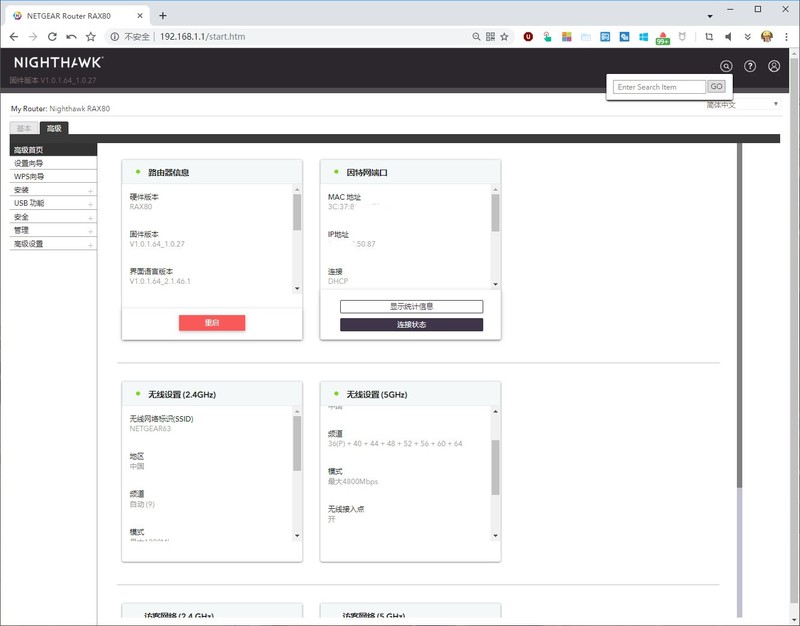Click the 无线设置 (5GHz) panel title
The image size is (800, 626).
click(x=377, y=394)
